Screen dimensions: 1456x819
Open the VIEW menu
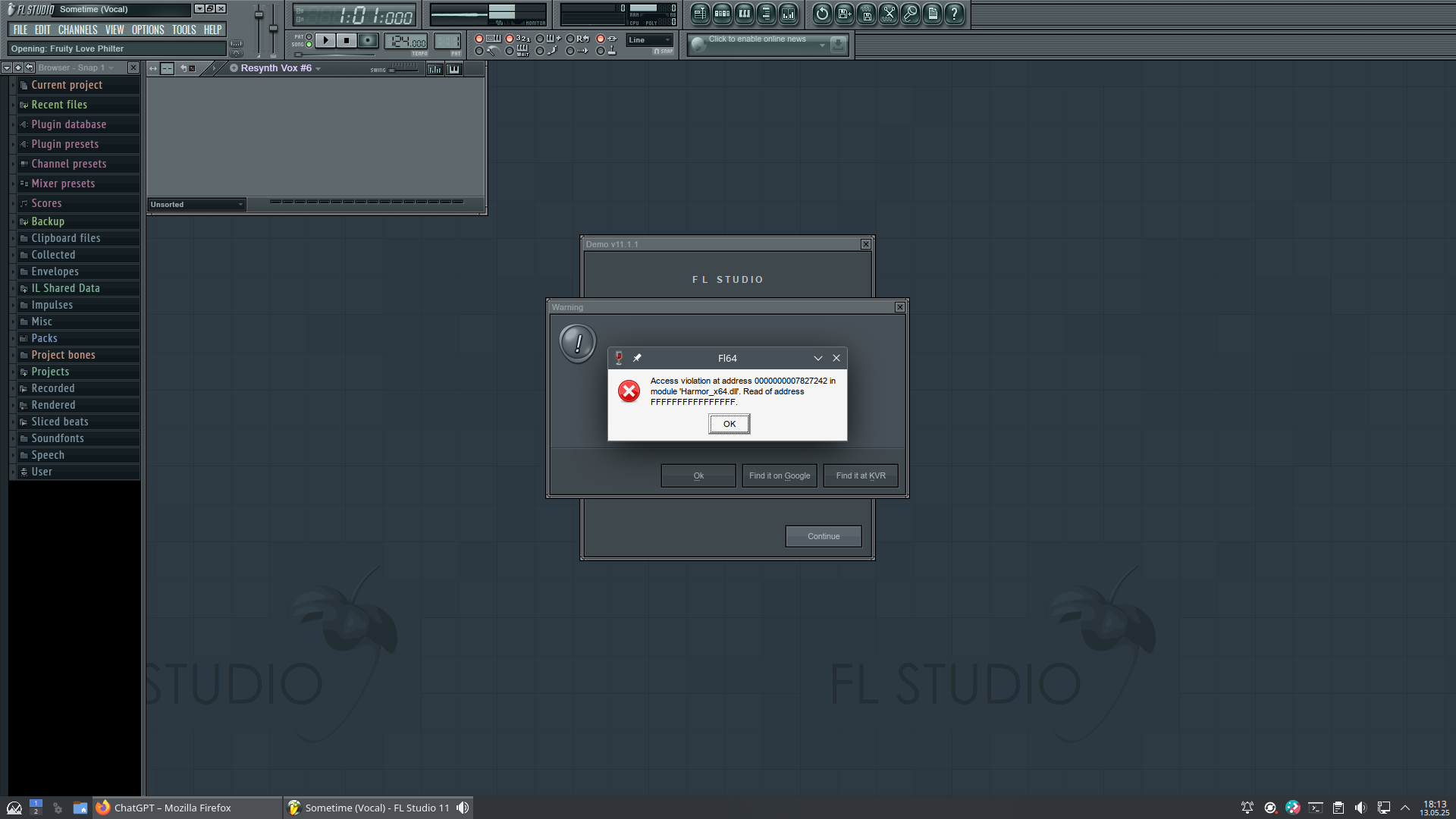[115, 30]
